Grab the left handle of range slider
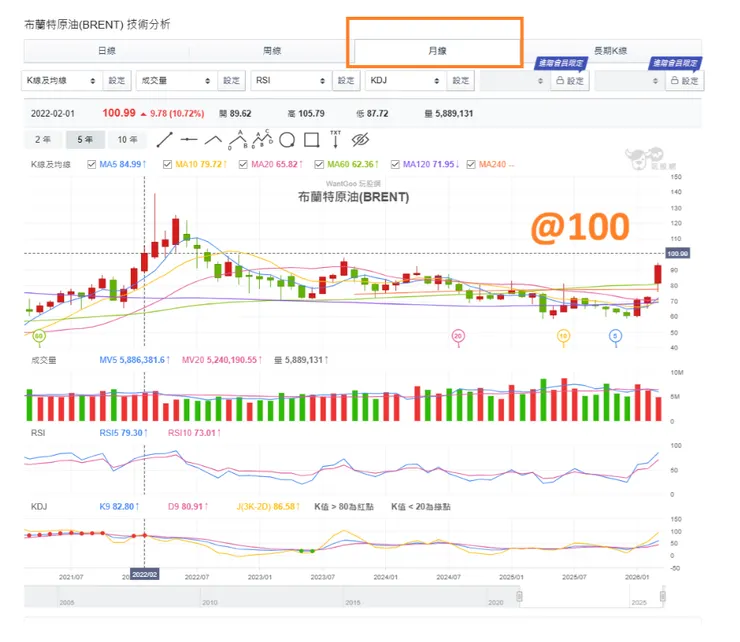This screenshot has width=740, height=642. coord(519,596)
